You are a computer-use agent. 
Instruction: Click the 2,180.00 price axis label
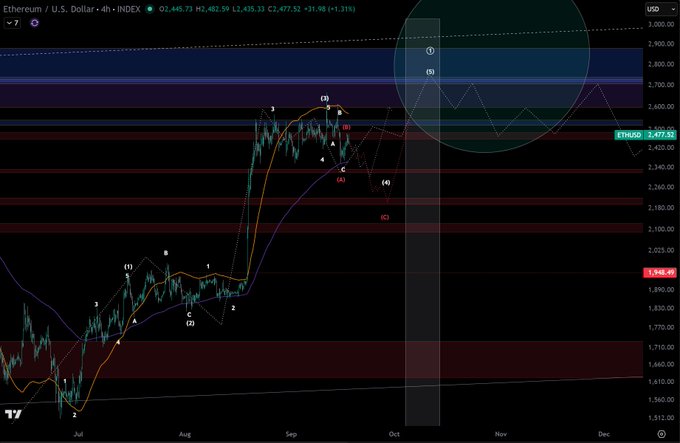click(661, 208)
